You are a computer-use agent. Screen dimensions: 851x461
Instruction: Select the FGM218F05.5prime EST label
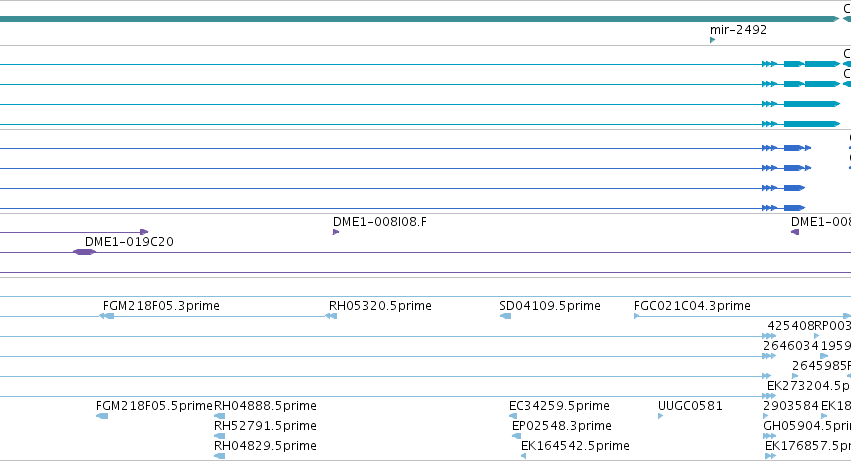pyautogui.click(x=154, y=406)
